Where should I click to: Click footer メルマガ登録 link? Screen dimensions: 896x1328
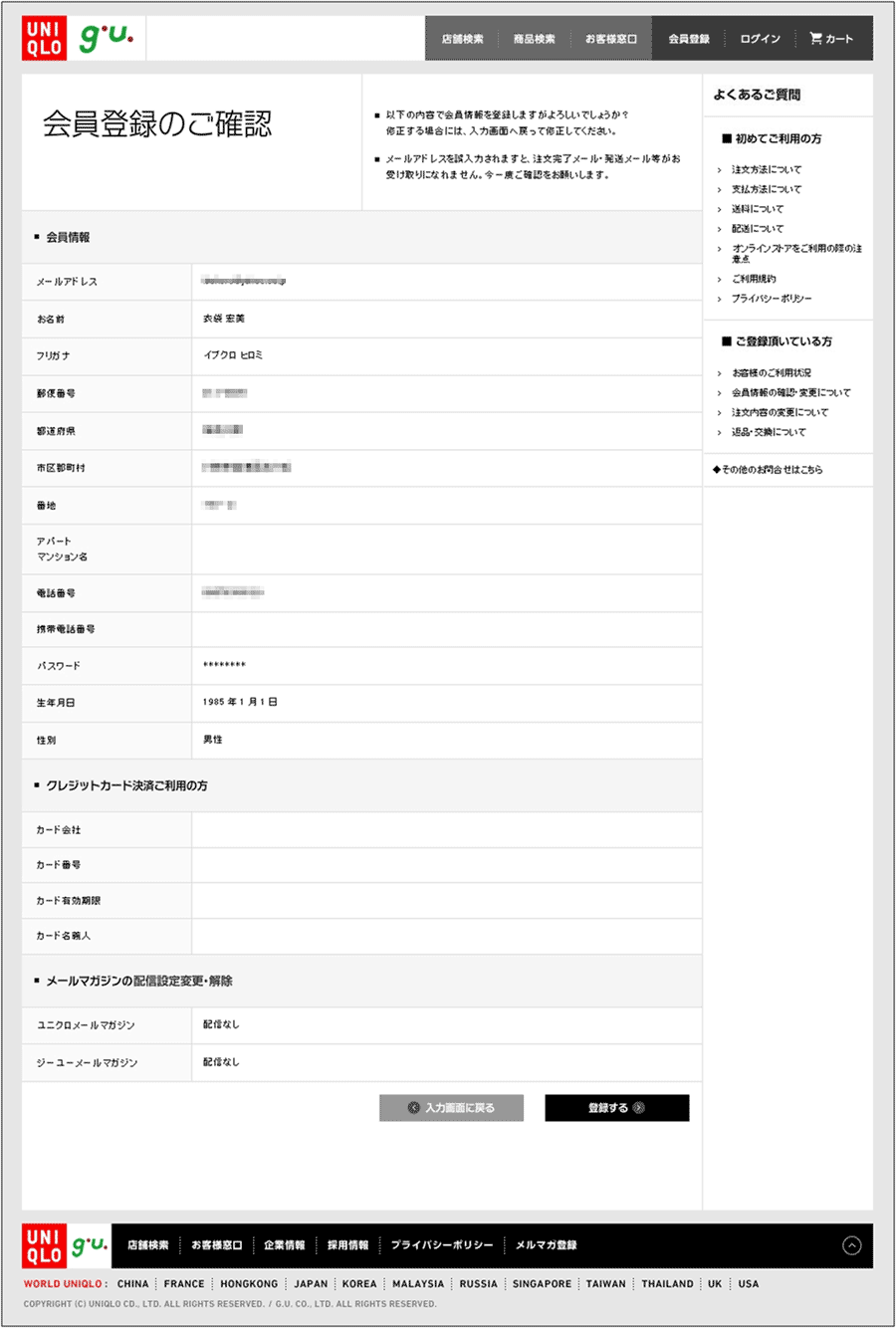click(547, 1245)
